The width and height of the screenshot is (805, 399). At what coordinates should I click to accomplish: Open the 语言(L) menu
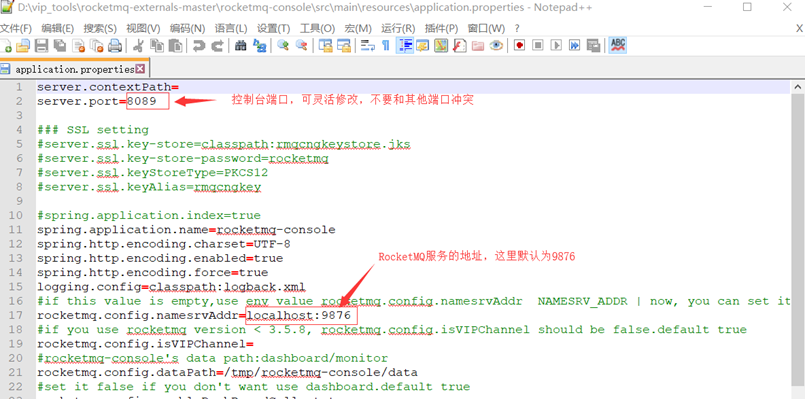(x=231, y=28)
